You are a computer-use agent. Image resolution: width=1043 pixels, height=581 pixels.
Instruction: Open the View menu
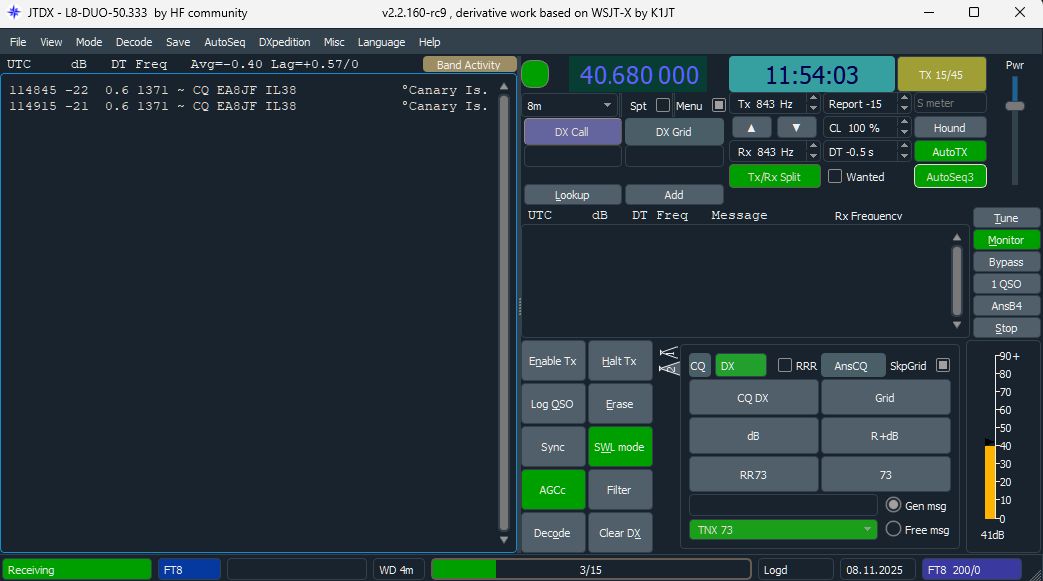pos(51,42)
